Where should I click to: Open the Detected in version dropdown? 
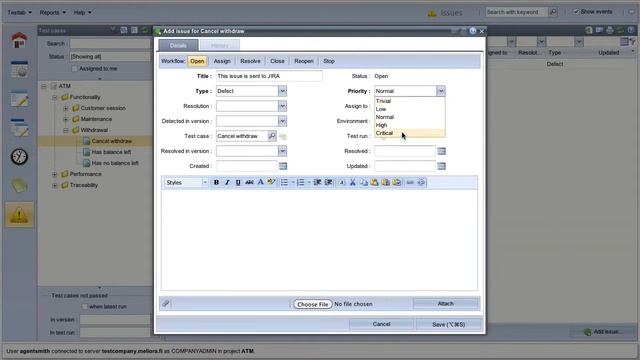coord(282,121)
